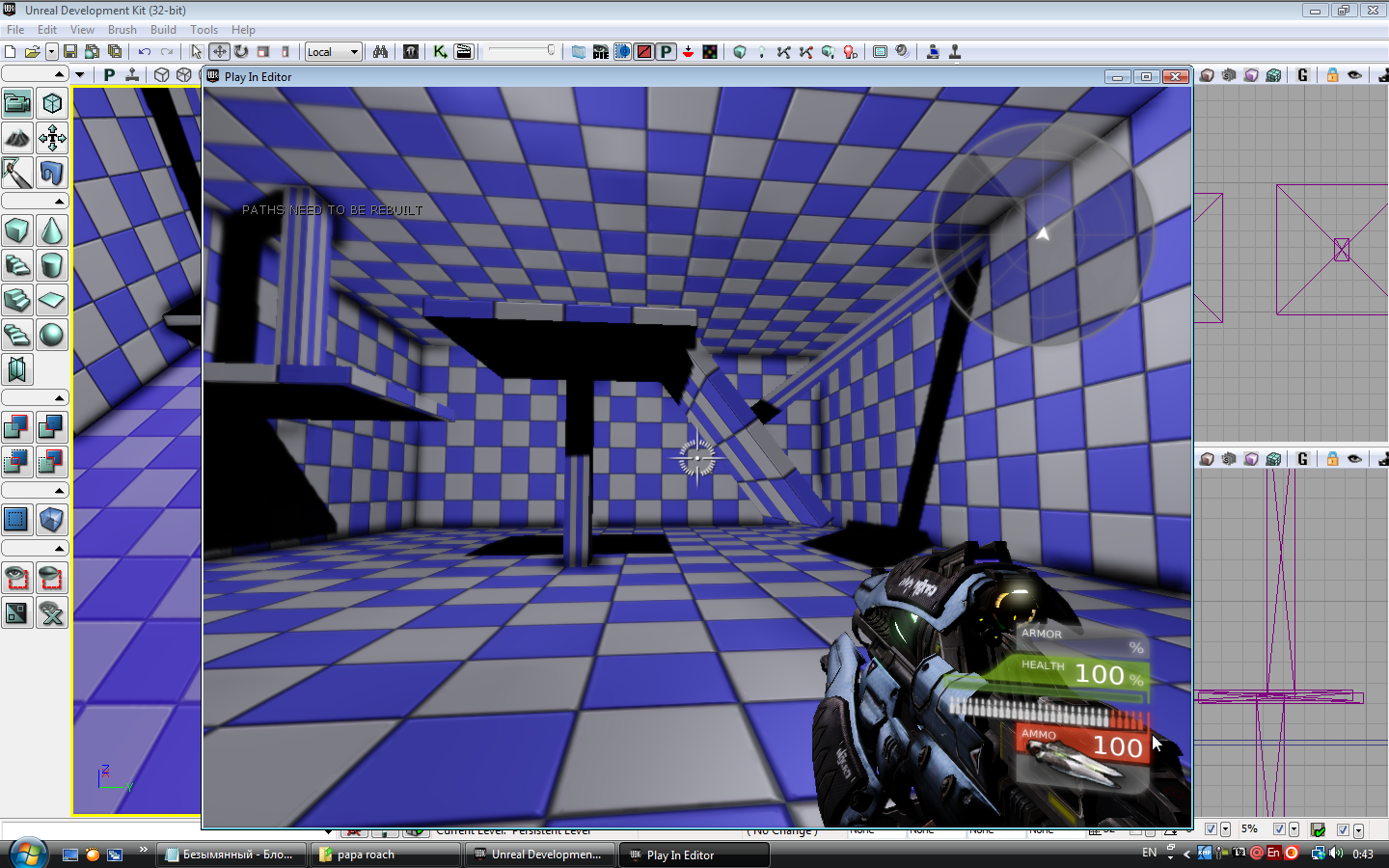Open the Local coordinate system dropdown
The image size is (1389, 868).
point(334,52)
